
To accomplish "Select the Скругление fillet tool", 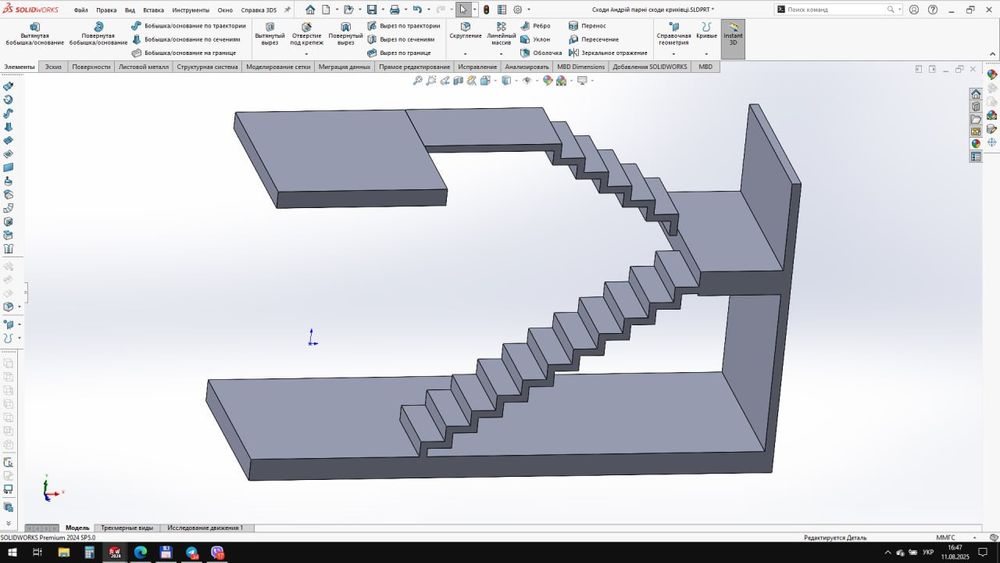I will (x=465, y=30).
